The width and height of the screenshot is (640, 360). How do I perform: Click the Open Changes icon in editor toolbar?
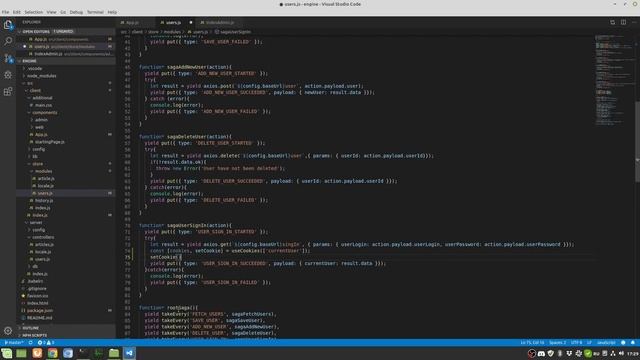[613, 22]
